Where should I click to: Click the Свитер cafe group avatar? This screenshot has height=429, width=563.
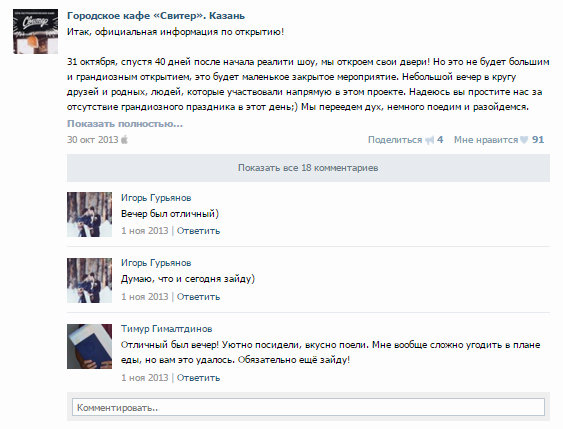coord(36,32)
